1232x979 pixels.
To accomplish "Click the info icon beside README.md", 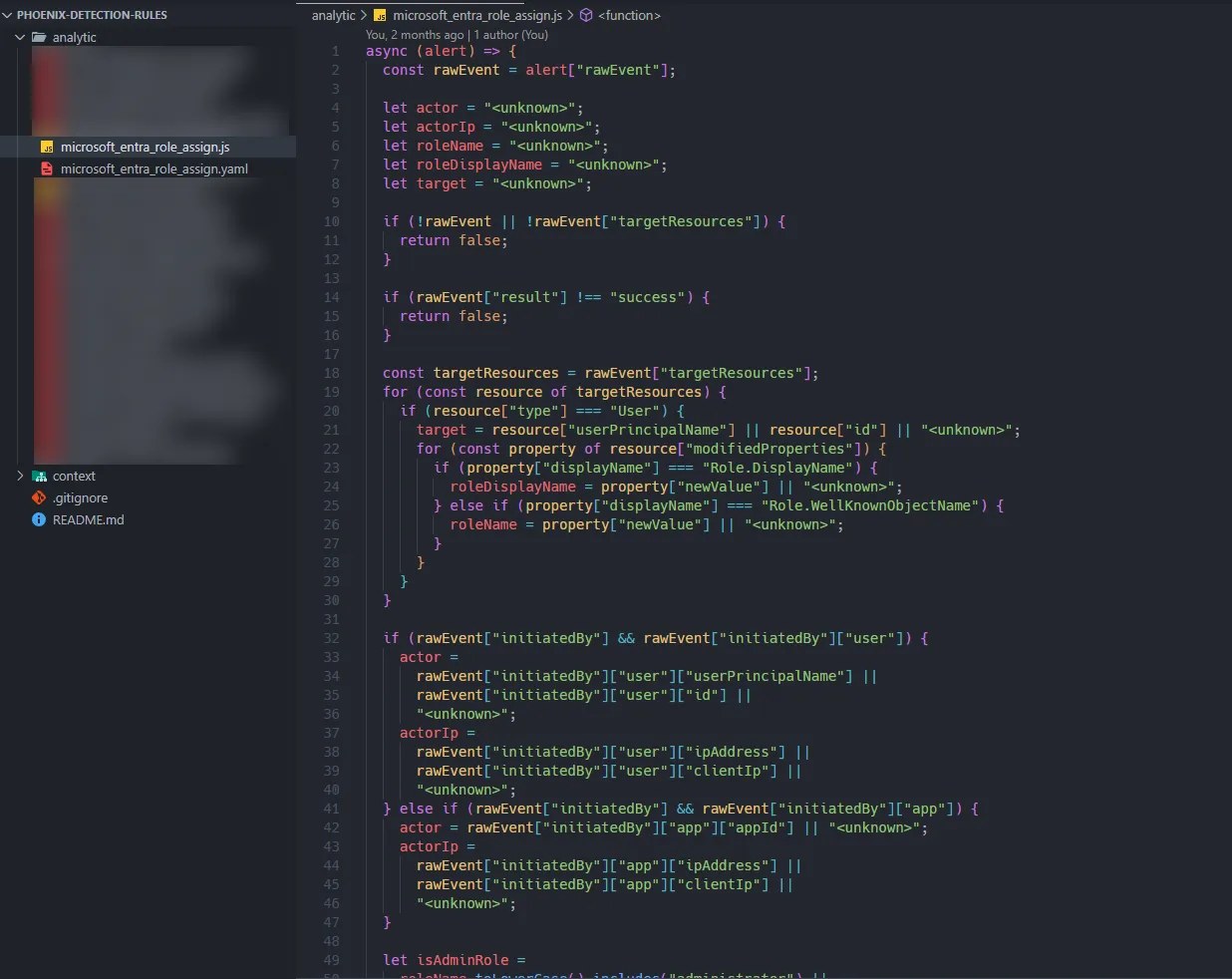I will click(39, 520).
